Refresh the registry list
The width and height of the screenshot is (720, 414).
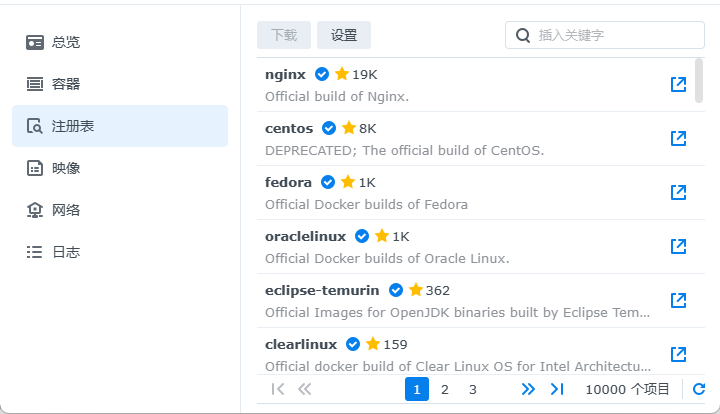(x=699, y=389)
